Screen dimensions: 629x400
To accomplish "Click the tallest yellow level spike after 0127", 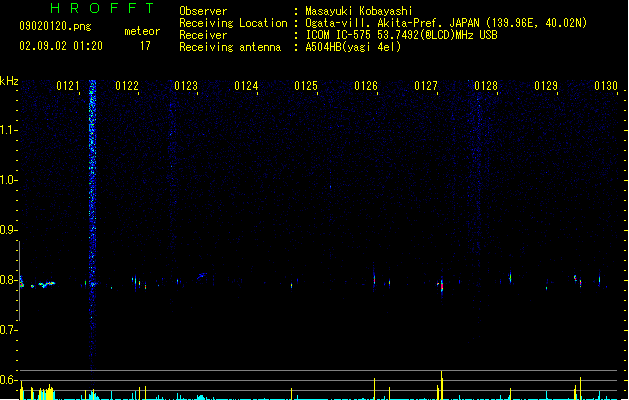I will click(x=442, y=385).
